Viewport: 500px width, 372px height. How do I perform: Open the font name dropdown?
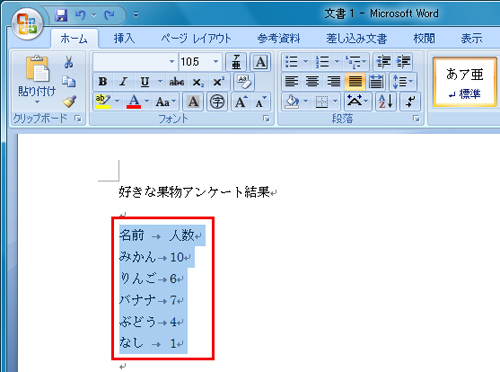(x=172, y=62)
